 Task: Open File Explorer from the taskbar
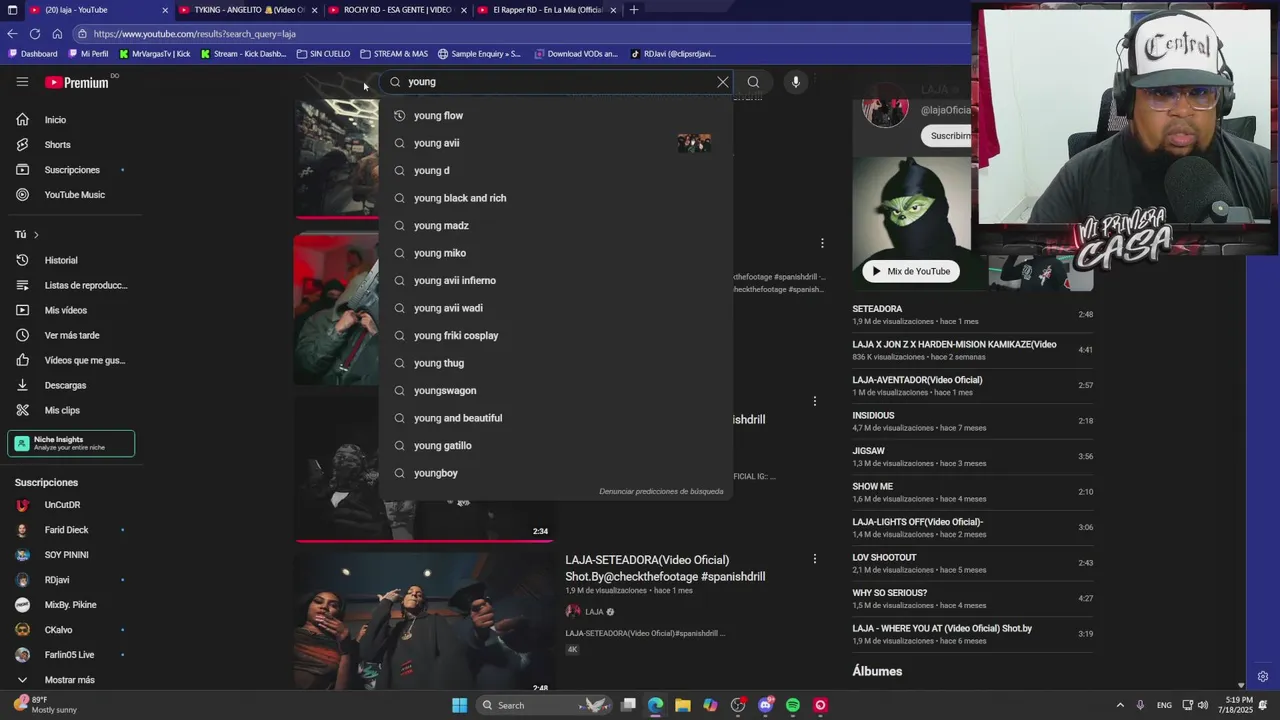[x=682, y=705]
